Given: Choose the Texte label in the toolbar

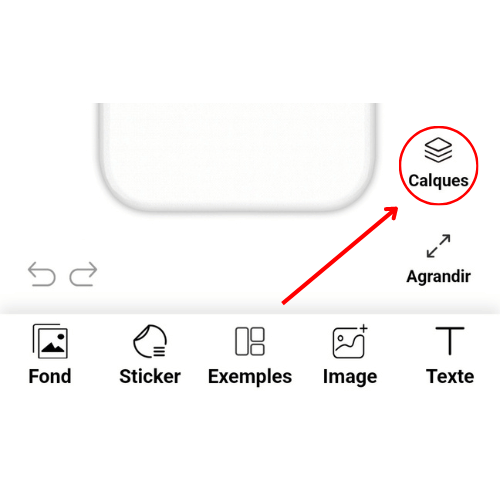Looking at the screenshot, I should [x=450, y=376].
